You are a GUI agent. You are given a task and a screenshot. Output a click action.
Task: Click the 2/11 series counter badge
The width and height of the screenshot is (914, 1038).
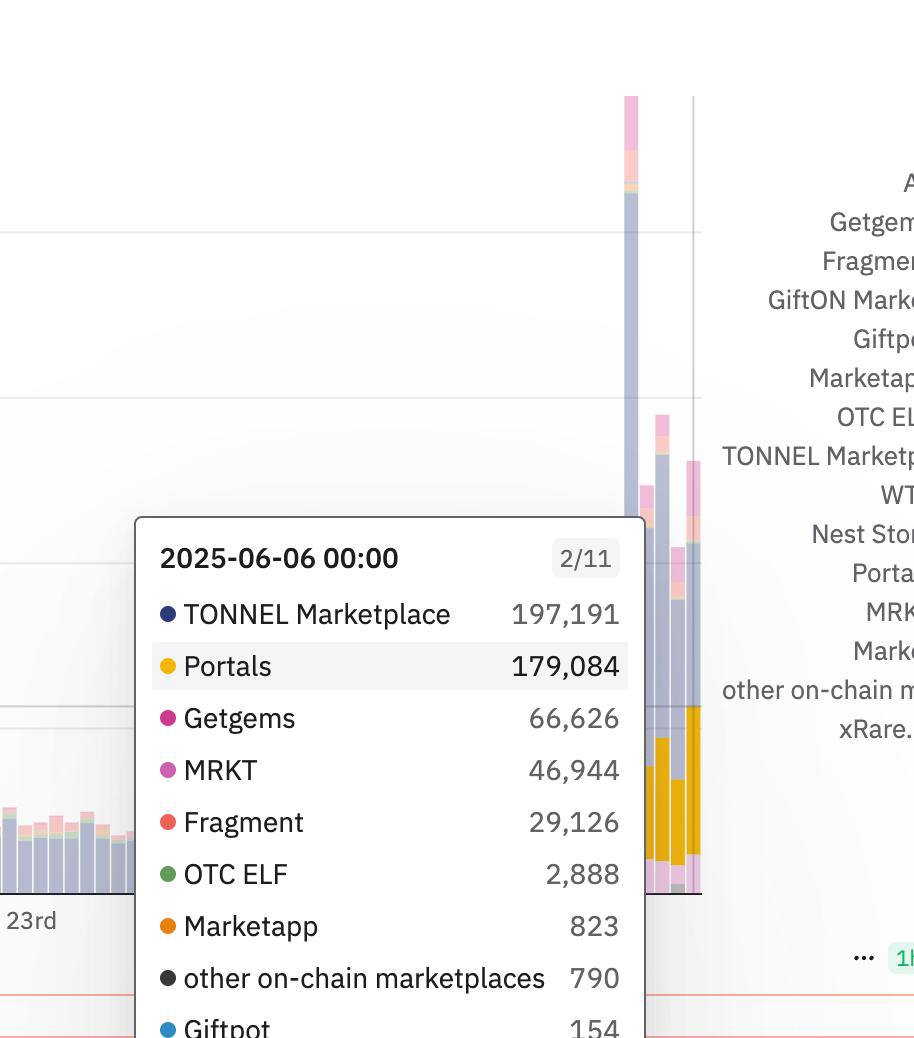586,559
